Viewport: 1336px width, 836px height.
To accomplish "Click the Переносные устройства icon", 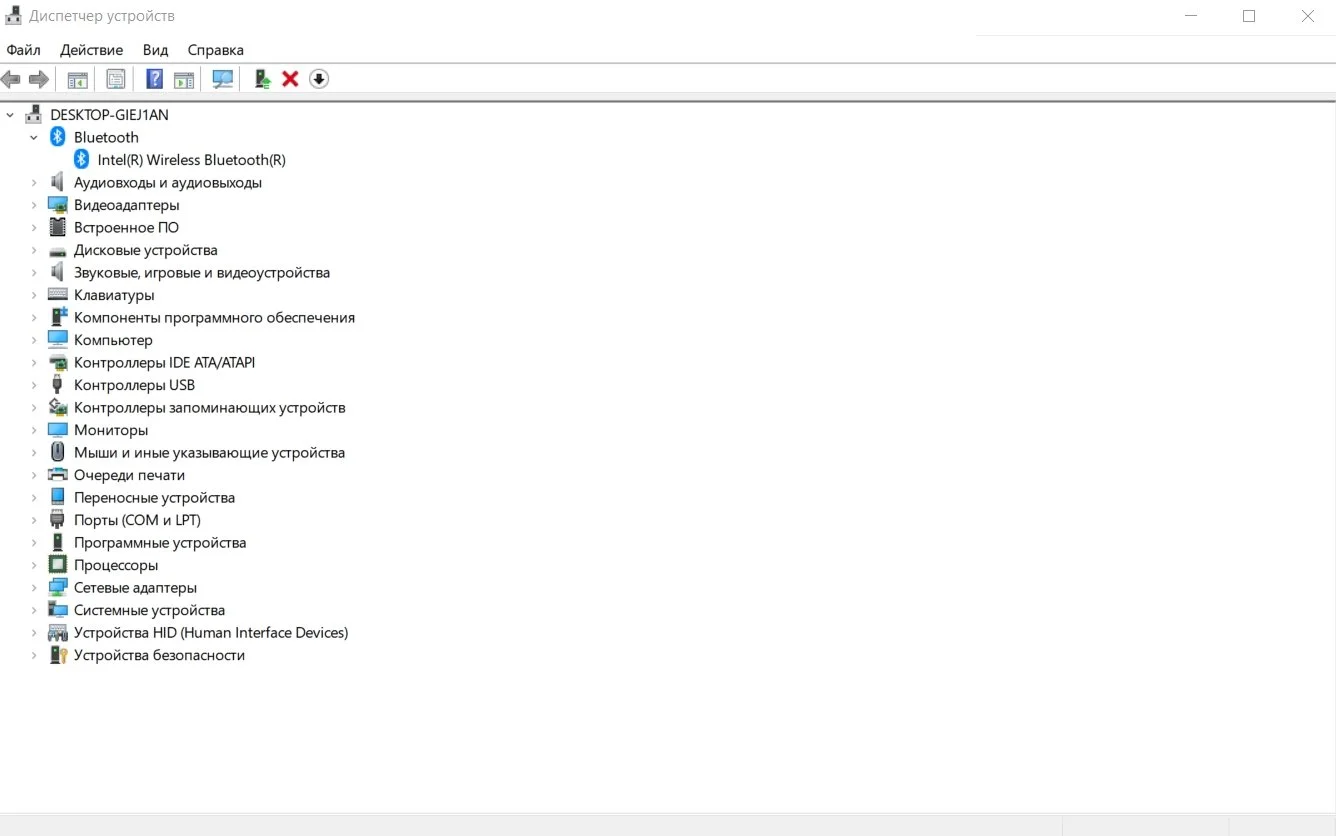I will 58,497.
